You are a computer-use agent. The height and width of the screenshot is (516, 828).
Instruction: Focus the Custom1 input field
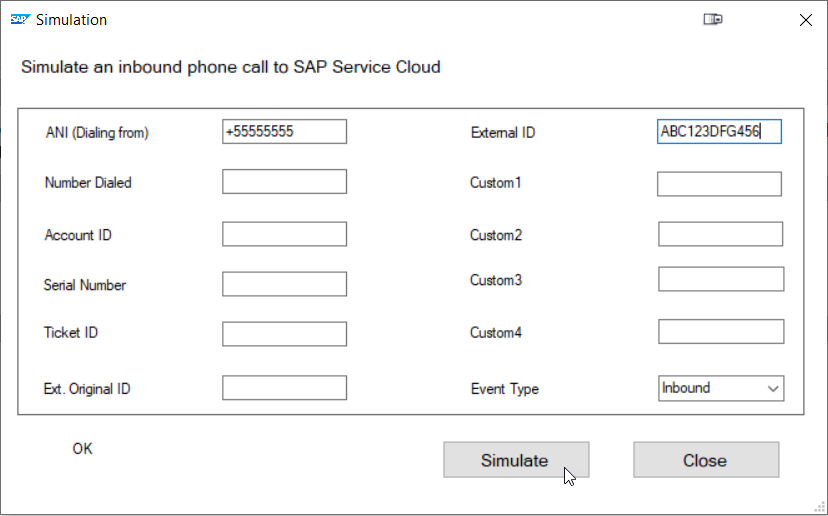click(719, 184)
